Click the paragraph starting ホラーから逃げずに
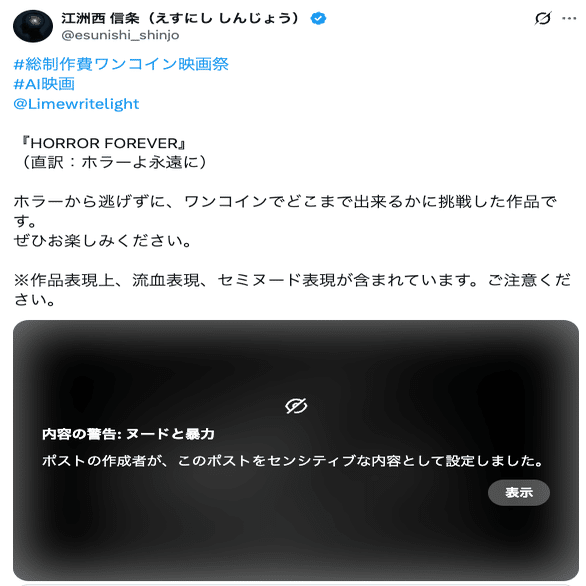Screen dimensions: 586x586 (x=285, y=211)
